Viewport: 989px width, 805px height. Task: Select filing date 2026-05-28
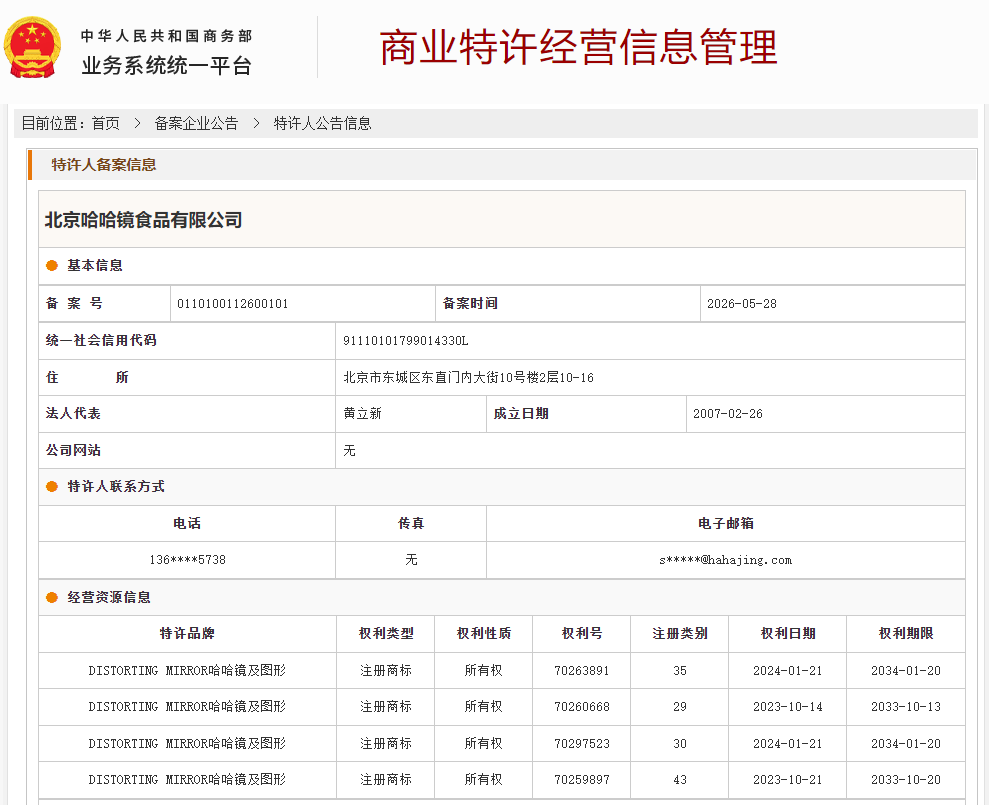[742, 303]
